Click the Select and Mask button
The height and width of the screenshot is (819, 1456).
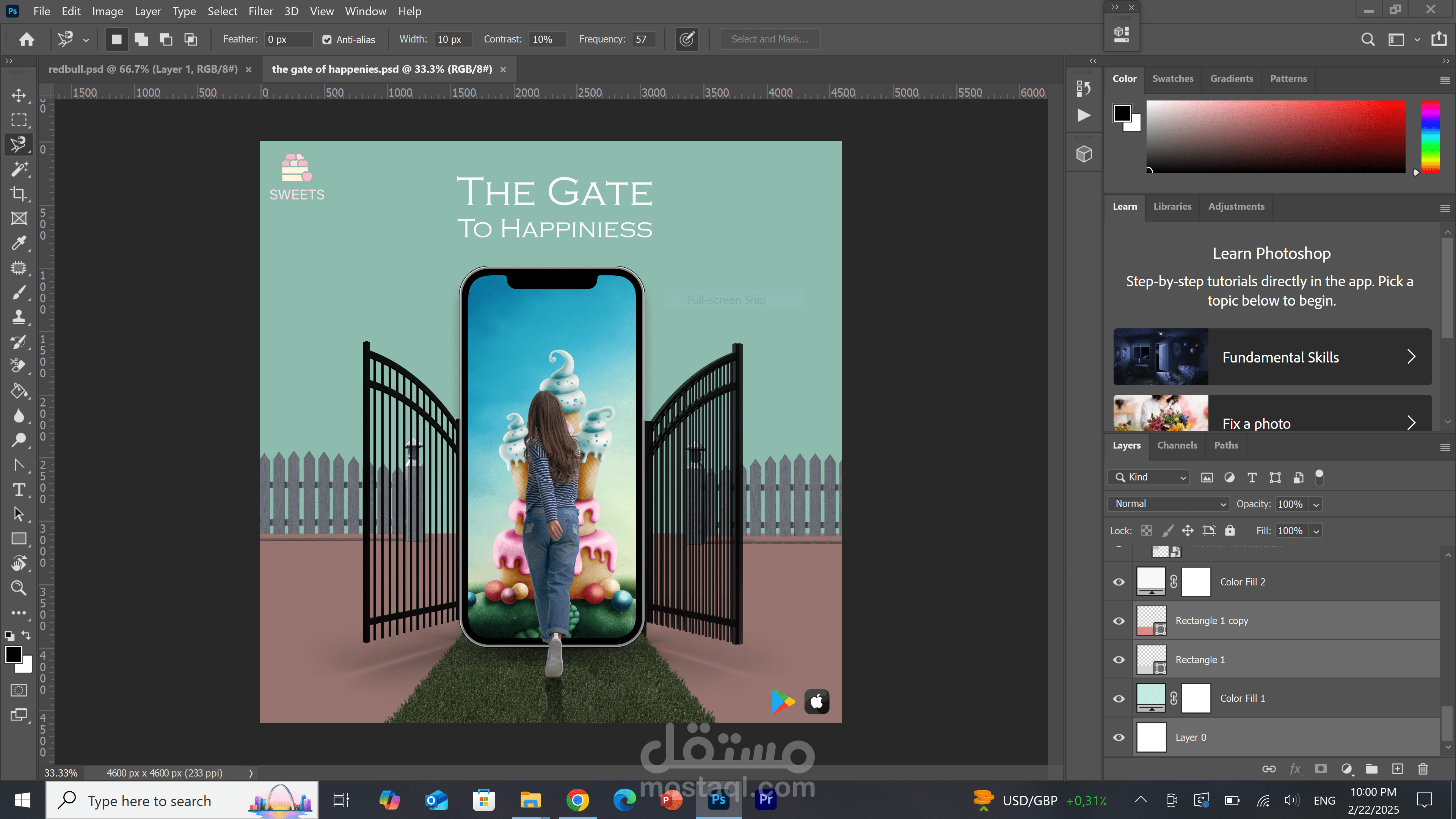coord(769,39)
